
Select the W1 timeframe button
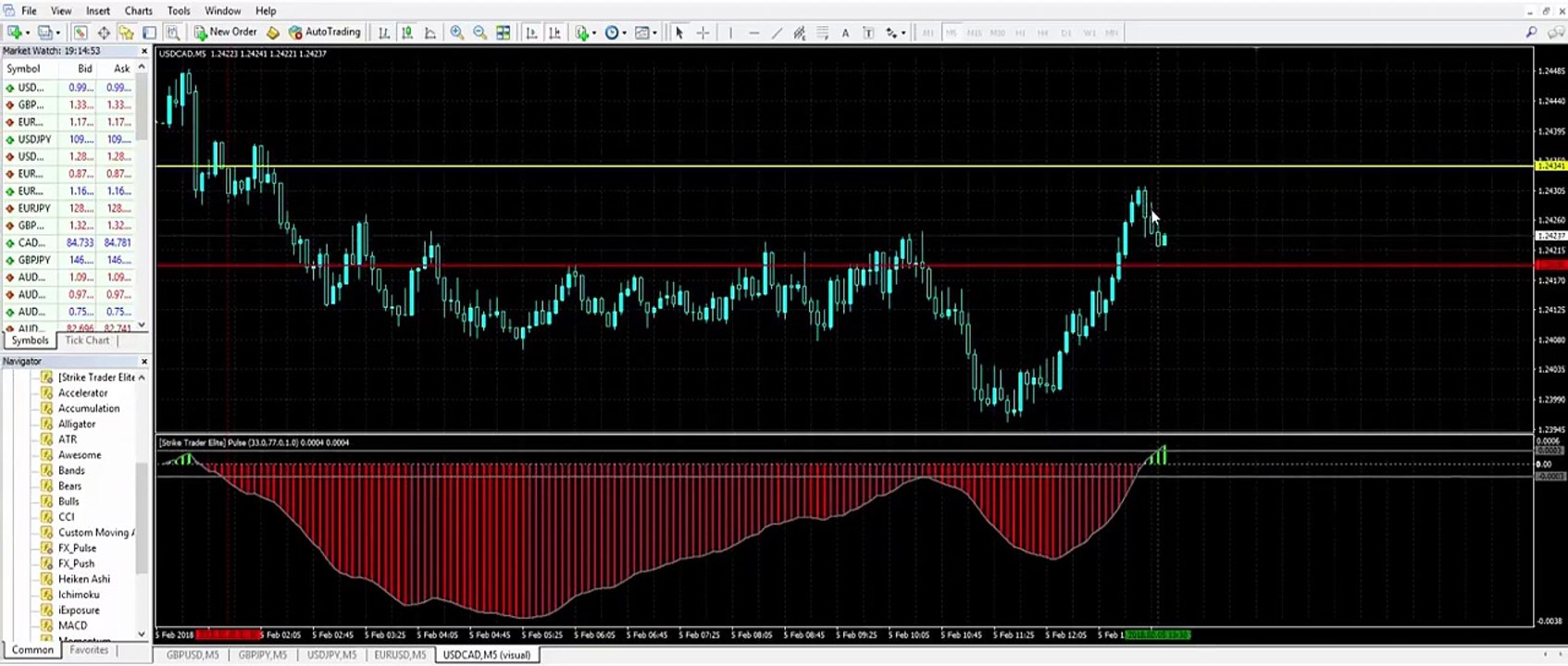pos(1089,32)
